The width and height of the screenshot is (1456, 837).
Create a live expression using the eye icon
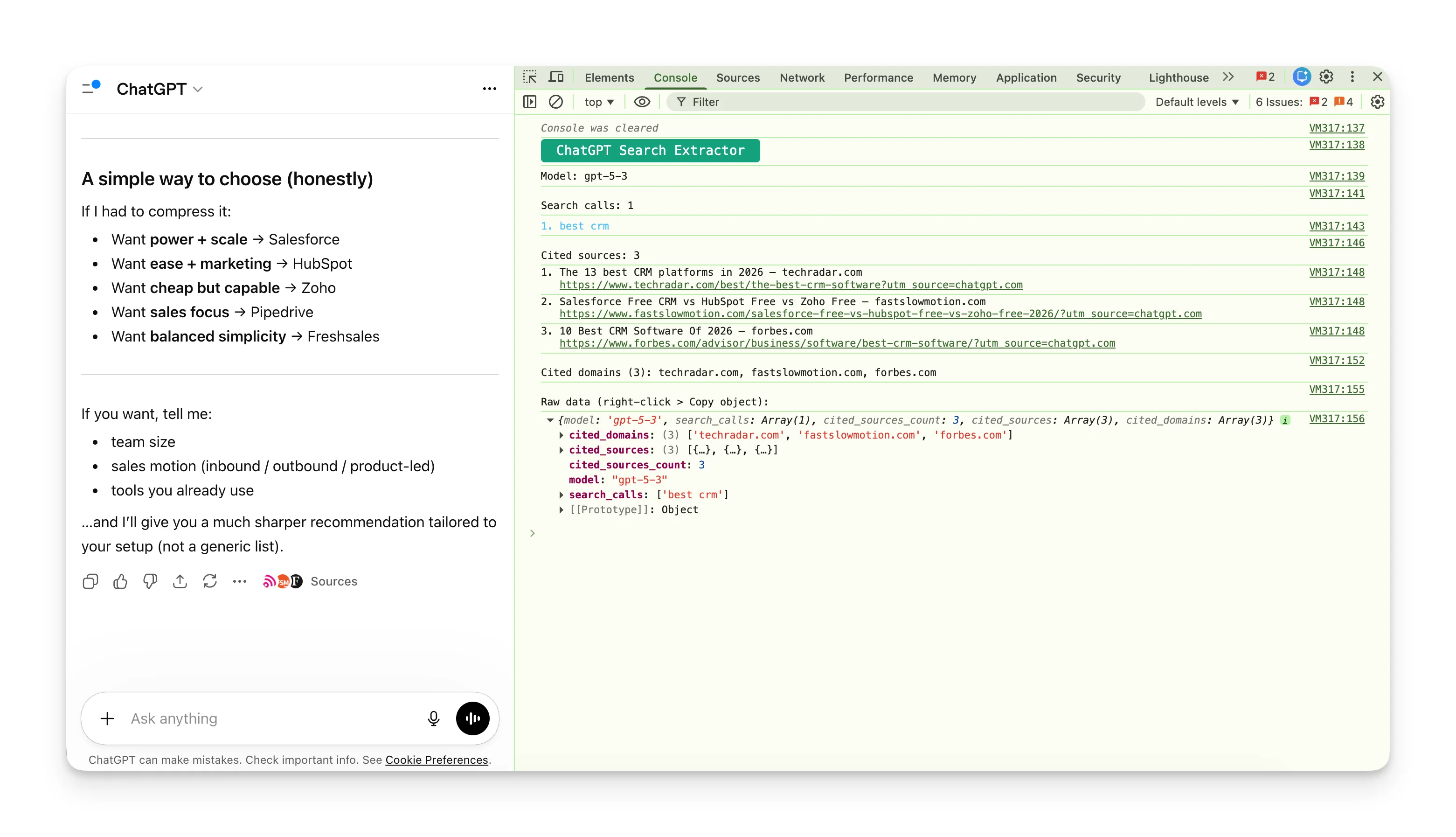point(642,102)
